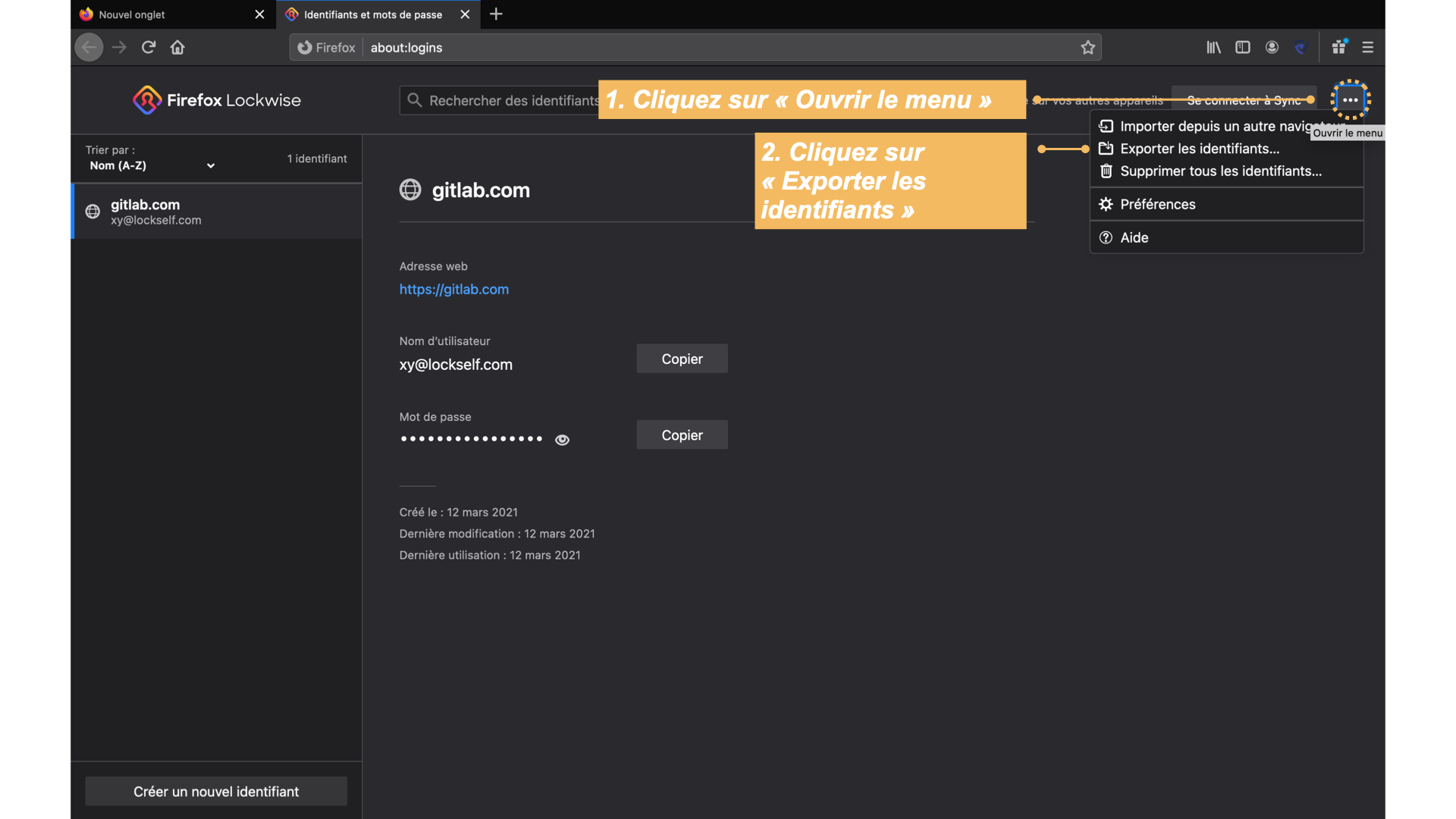Click the '1 identifiant' count text
Viewport: 1456px width, 819px height.
[317, 158]
